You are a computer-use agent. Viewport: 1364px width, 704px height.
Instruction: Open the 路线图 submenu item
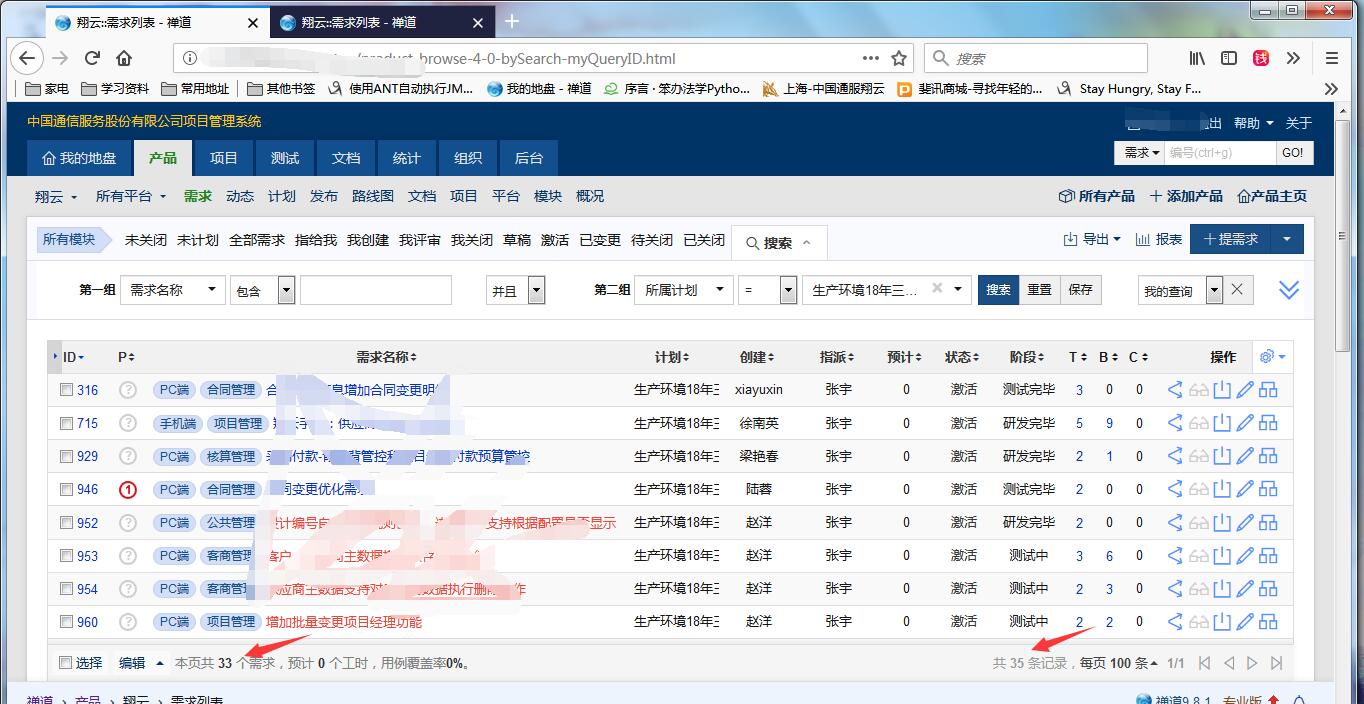pos(372,196)
